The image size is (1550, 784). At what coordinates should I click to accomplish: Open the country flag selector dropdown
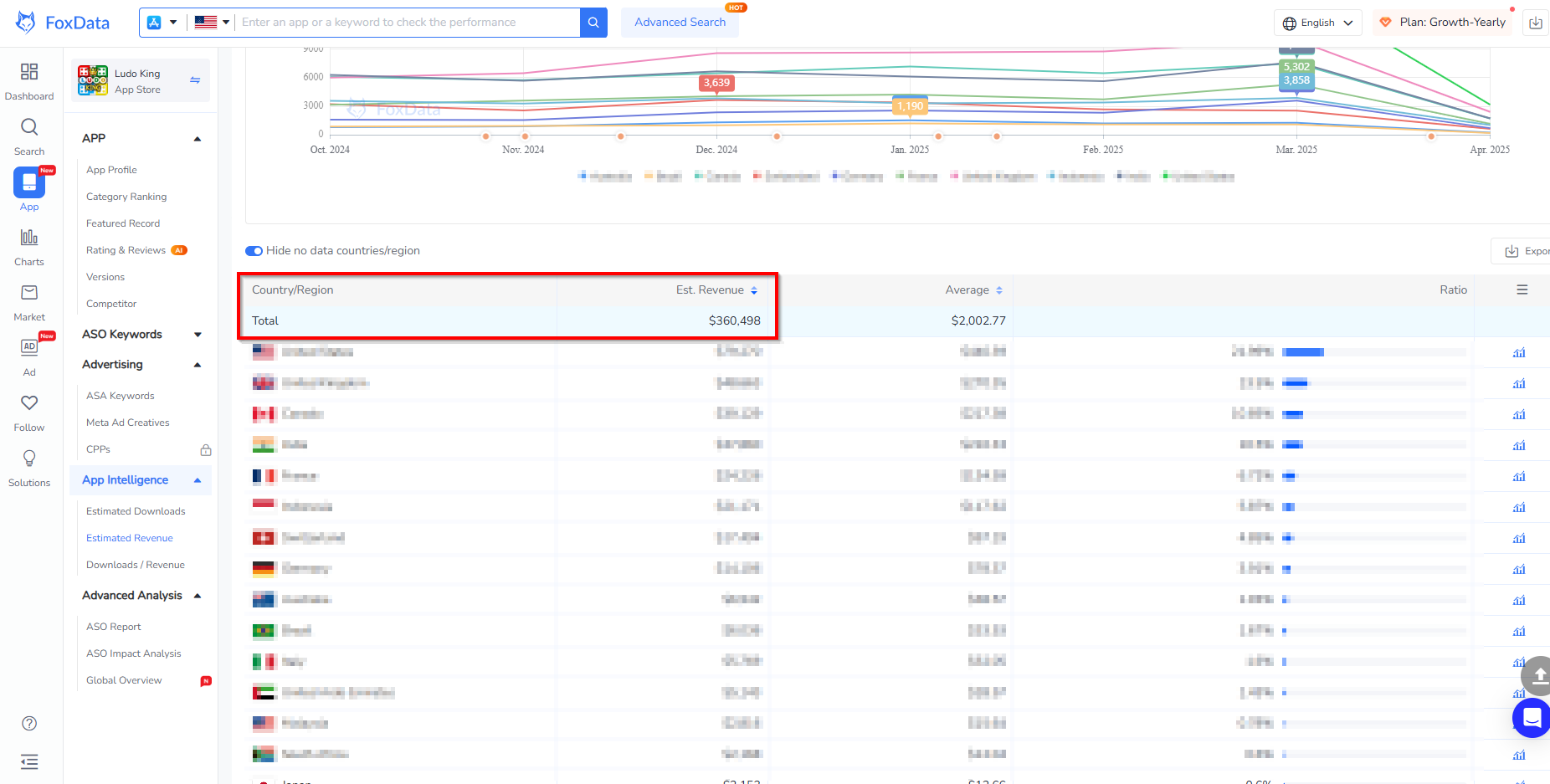pyautogui.click(x=212, y=23)
